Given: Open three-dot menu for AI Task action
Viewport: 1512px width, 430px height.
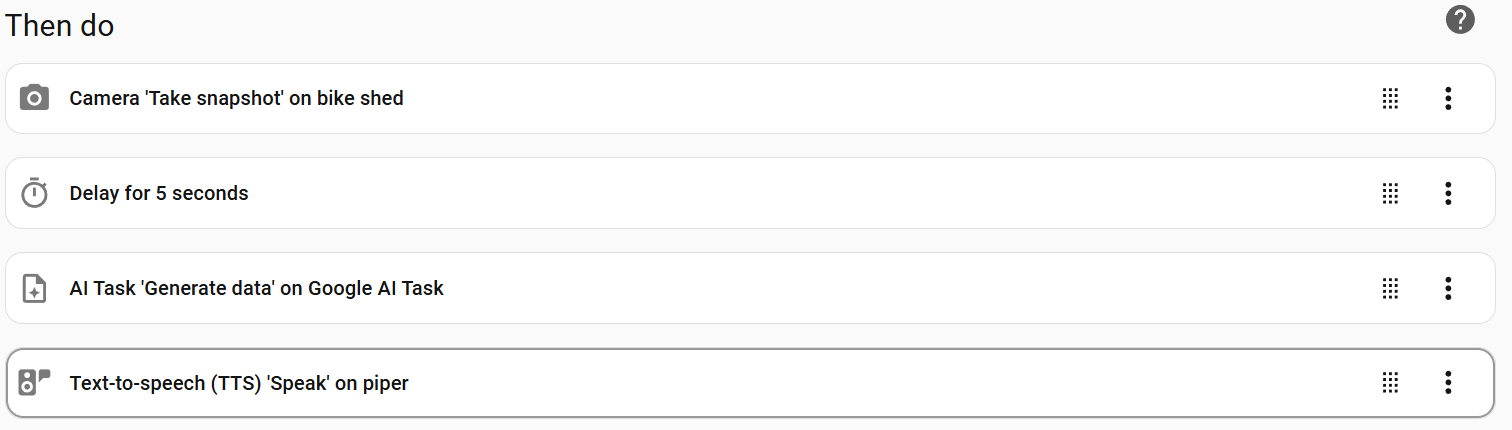Looking at the screenshot, I should coord(1447,288).
